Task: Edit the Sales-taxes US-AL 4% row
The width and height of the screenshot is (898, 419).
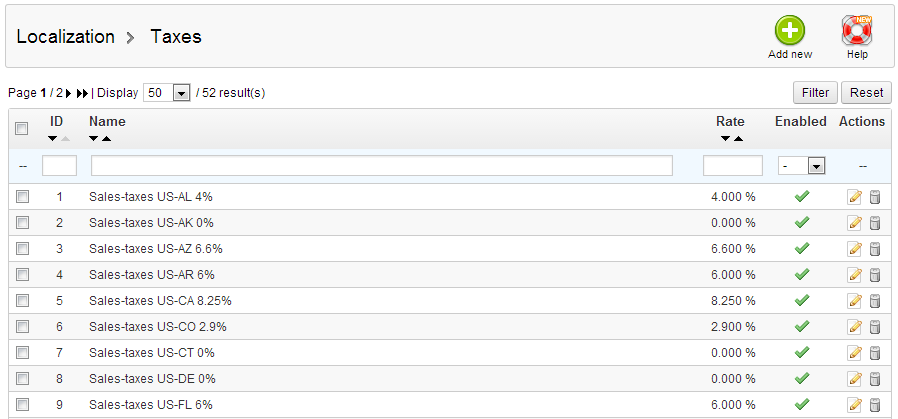Action: (x=854, y=197)
